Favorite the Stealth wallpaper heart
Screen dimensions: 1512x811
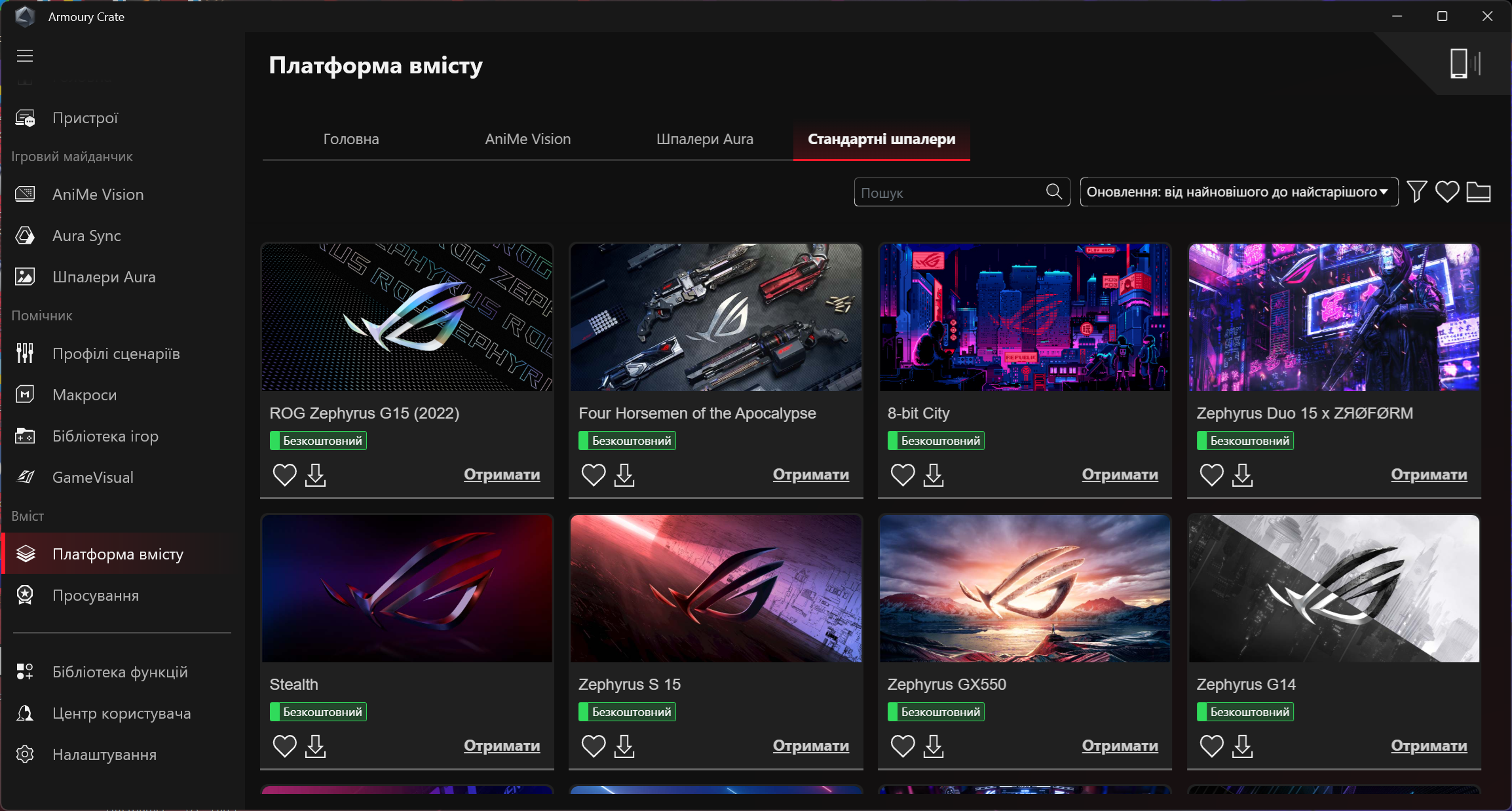(284, 746)
